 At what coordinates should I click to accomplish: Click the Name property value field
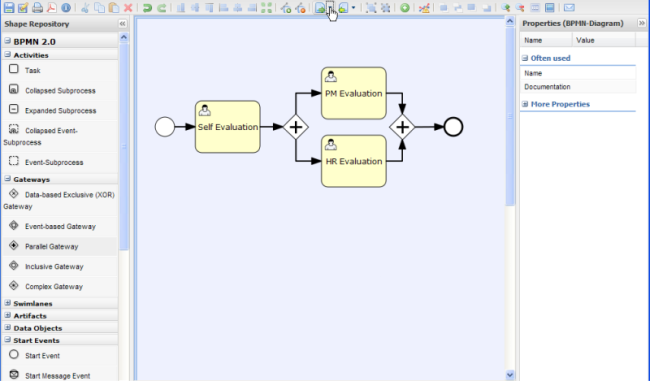[604, 73]
